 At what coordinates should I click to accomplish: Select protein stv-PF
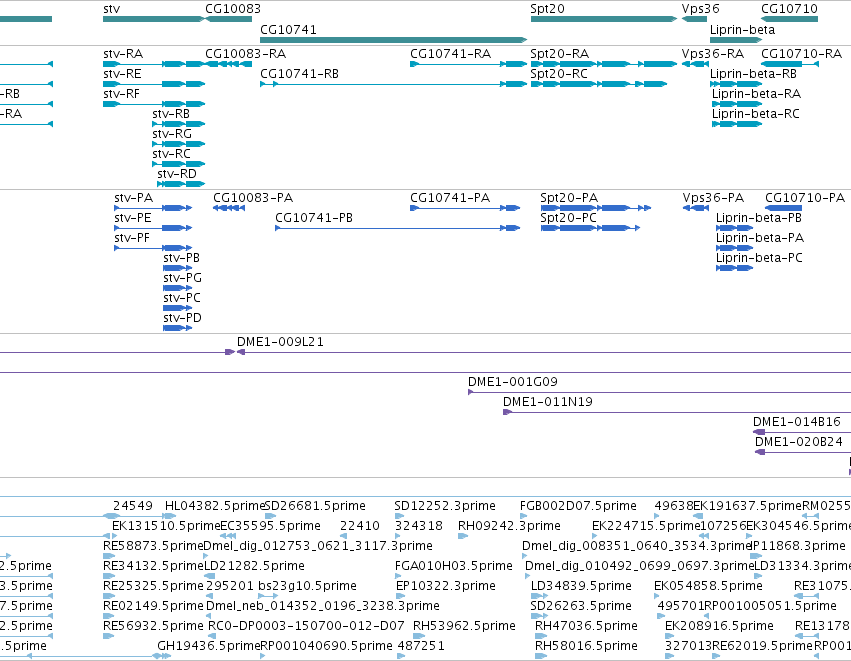(153, 248)
